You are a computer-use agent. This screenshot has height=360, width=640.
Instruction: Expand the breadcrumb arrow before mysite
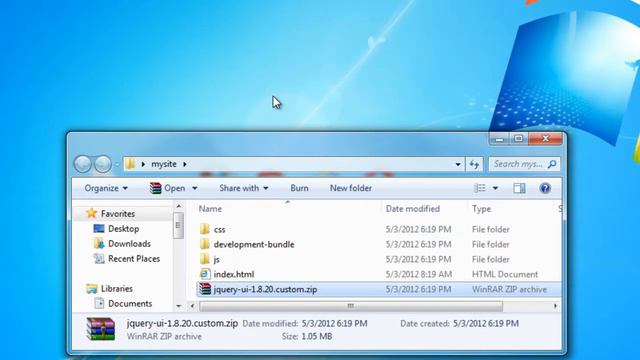point(143,164)
